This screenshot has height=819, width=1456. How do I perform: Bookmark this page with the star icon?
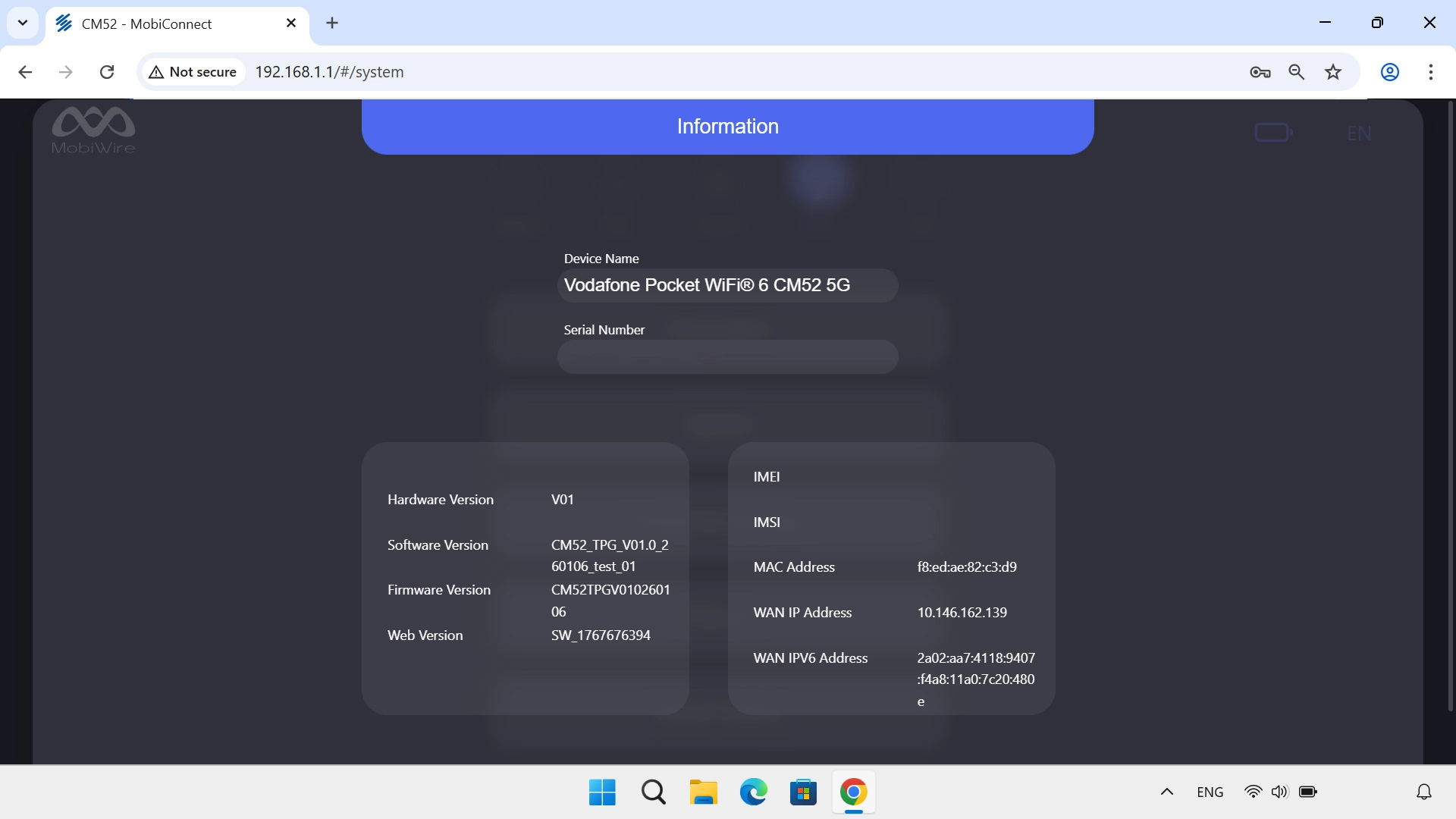tap(1332, 72)
